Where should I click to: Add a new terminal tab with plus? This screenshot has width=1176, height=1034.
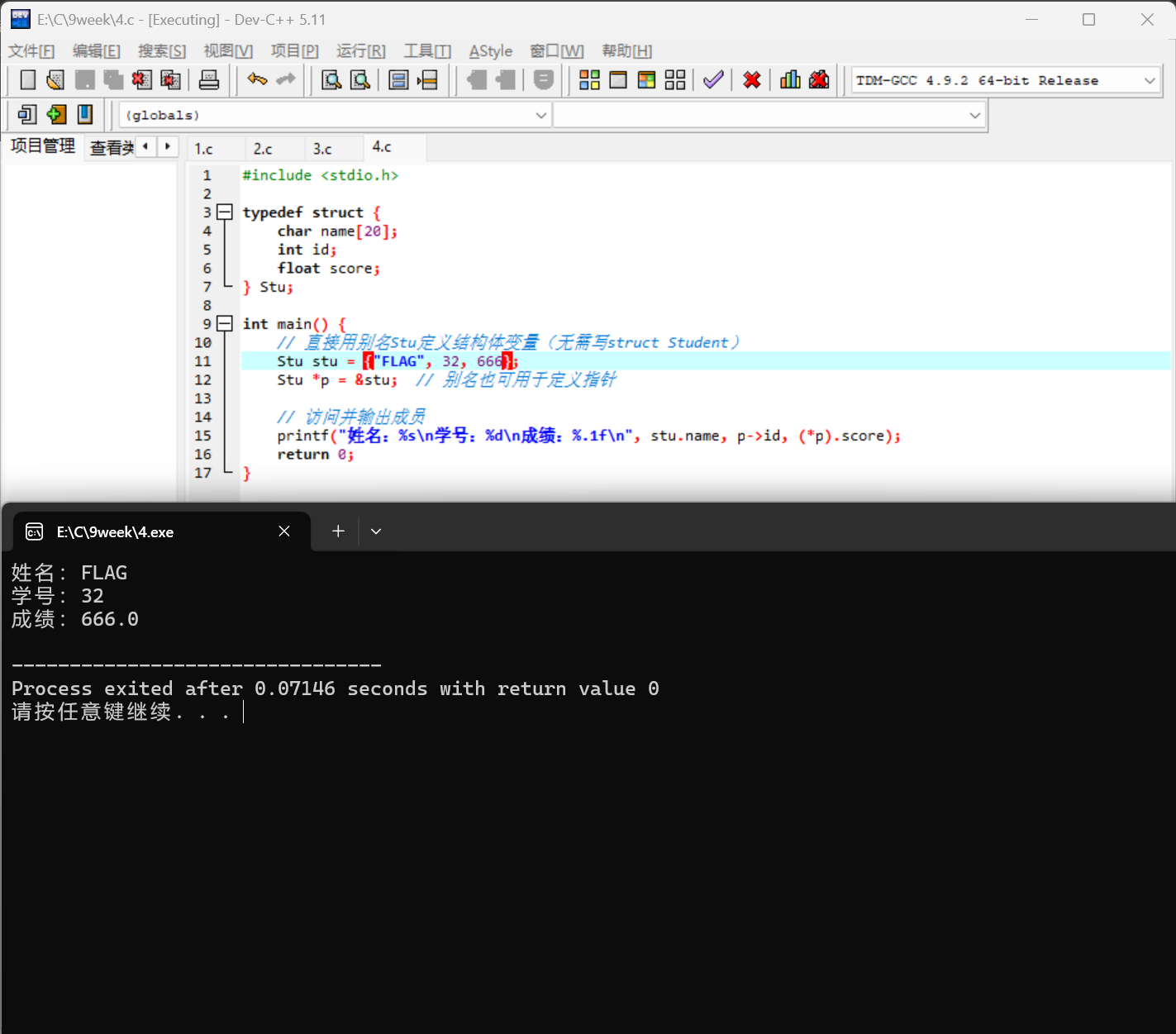coord(338,531)
